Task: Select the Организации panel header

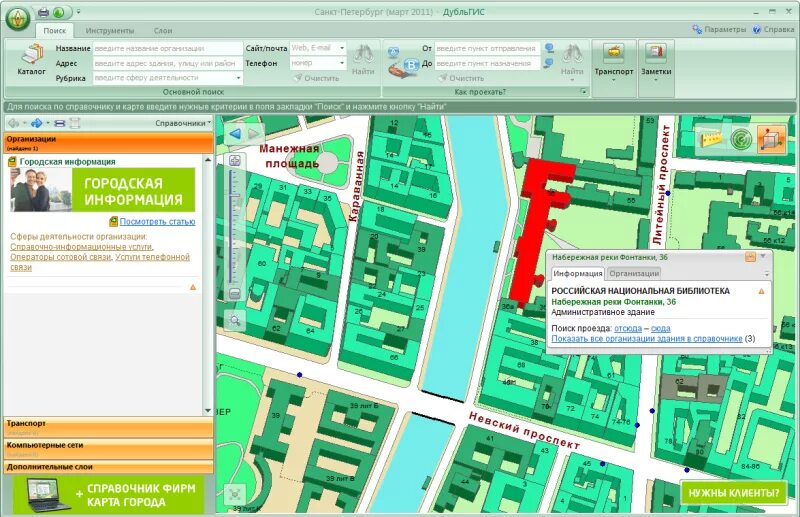Action: [x=108, y=143]
